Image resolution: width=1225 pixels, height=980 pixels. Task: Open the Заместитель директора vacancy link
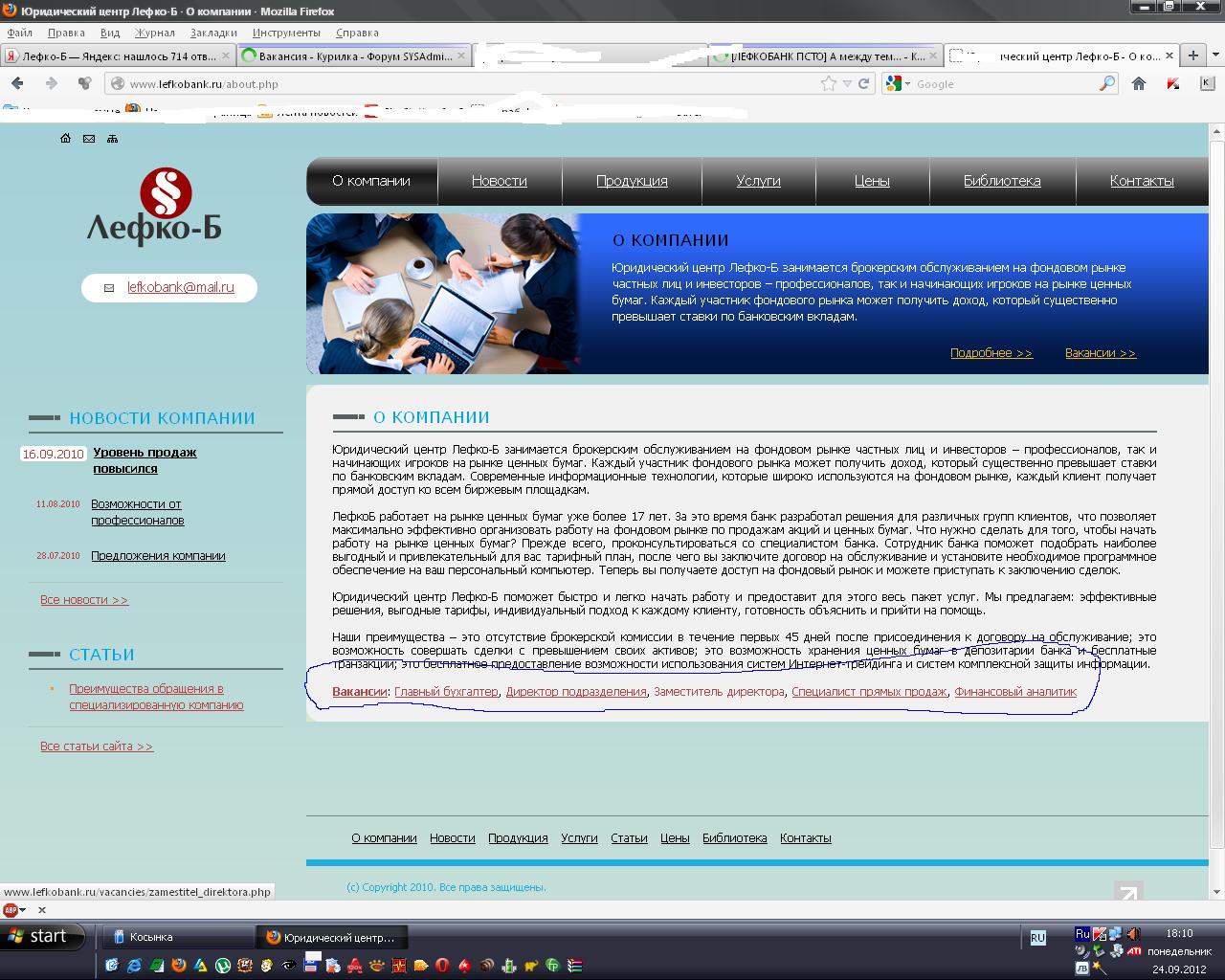(719, 692)
